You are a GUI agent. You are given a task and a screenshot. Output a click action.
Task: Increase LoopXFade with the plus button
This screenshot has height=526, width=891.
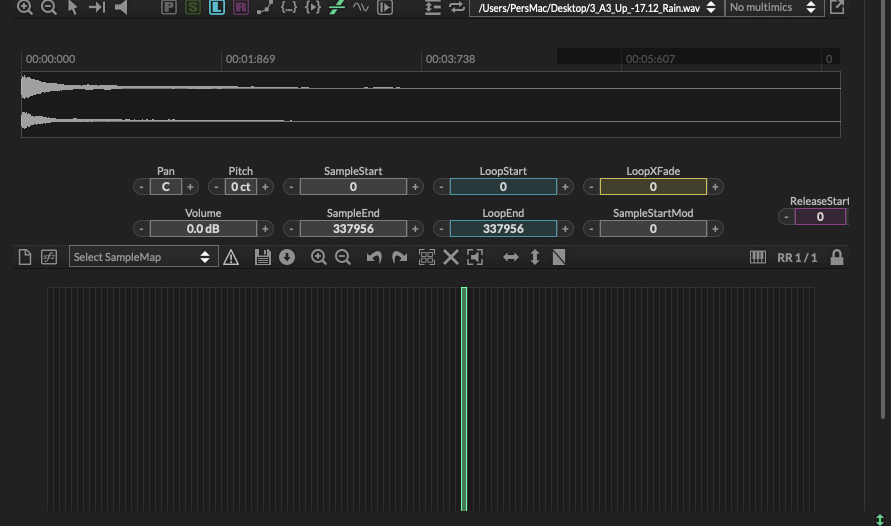coord(715,187)
